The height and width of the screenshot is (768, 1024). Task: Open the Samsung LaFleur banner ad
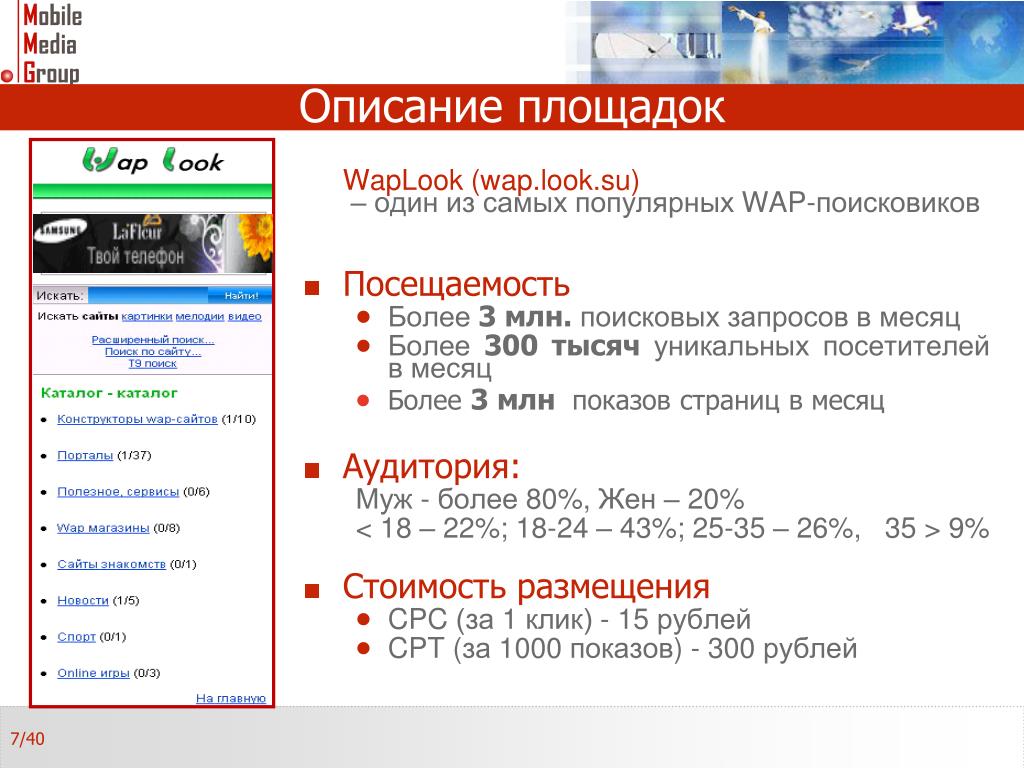(x=153, y=244)
